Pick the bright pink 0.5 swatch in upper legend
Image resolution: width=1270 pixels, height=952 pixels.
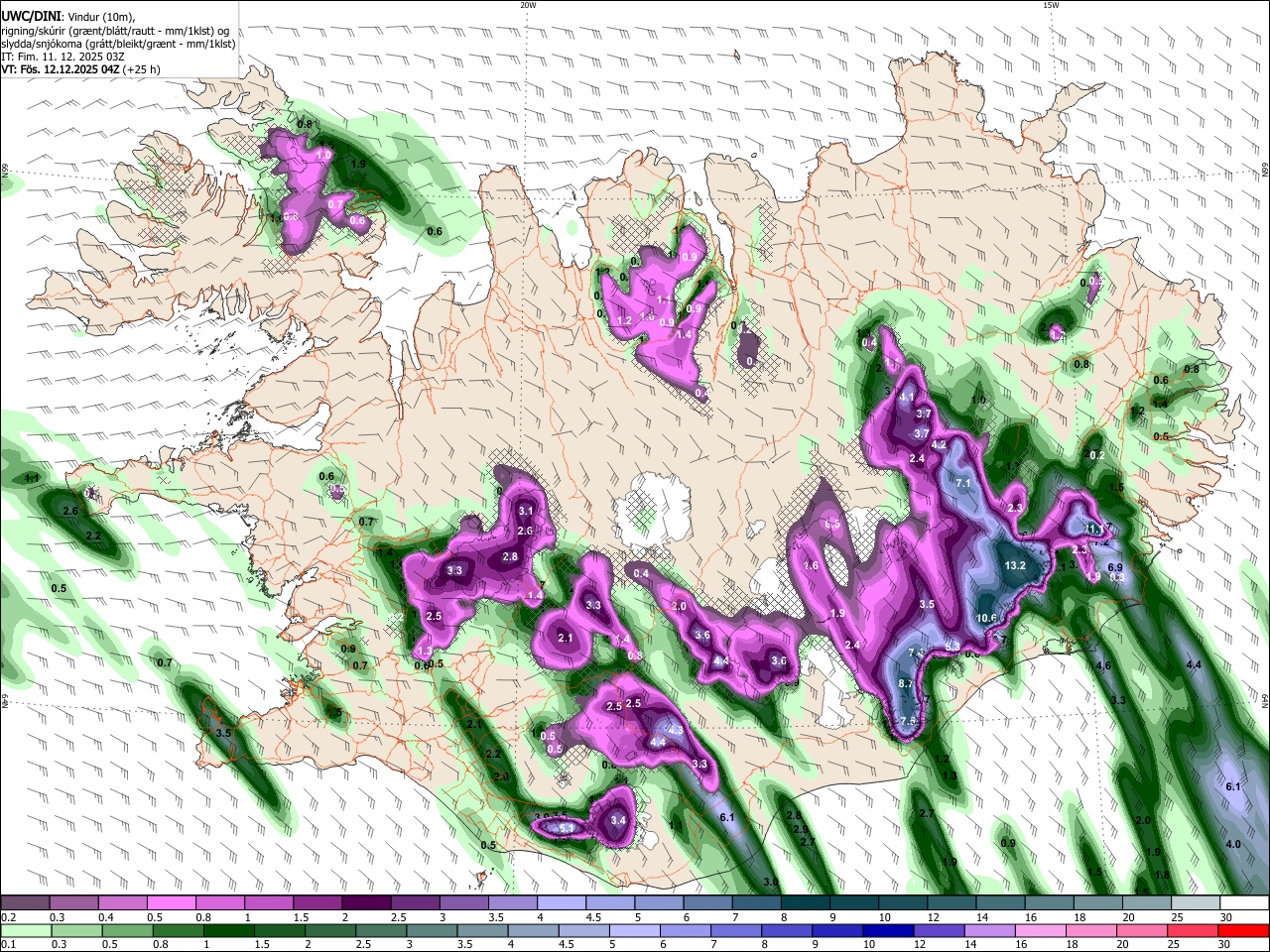(171, 903)
